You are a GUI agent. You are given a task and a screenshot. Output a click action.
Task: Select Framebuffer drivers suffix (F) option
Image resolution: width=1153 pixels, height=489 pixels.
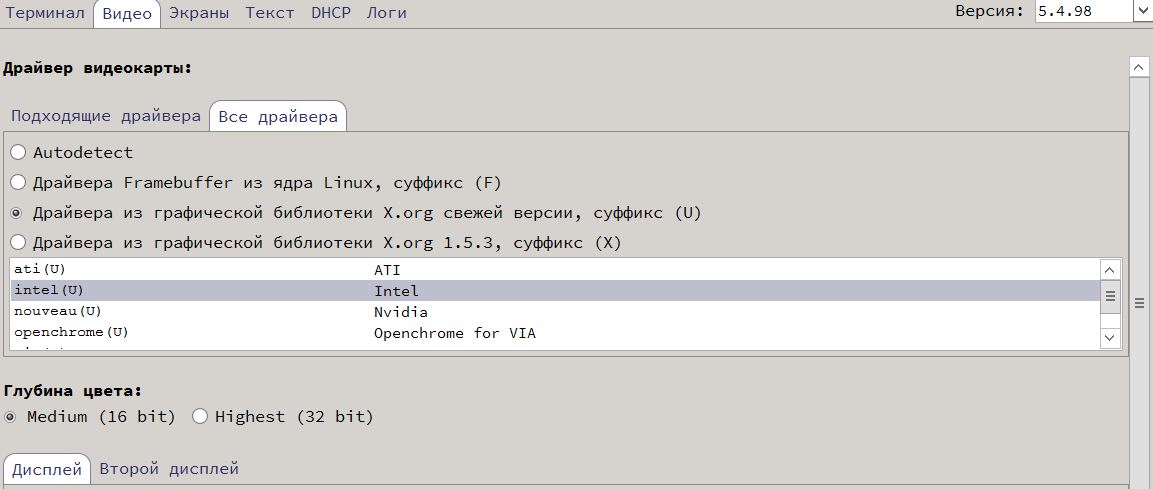18,183
